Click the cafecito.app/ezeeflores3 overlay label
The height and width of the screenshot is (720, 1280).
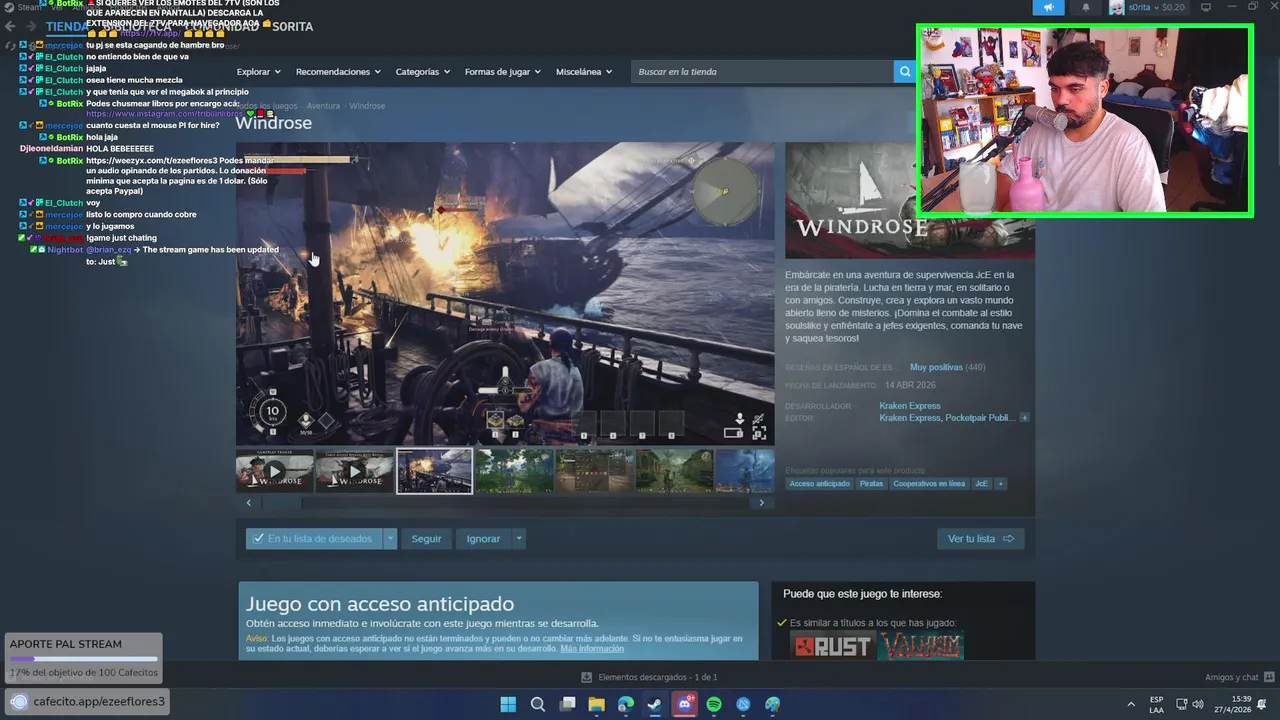[86, 701]
